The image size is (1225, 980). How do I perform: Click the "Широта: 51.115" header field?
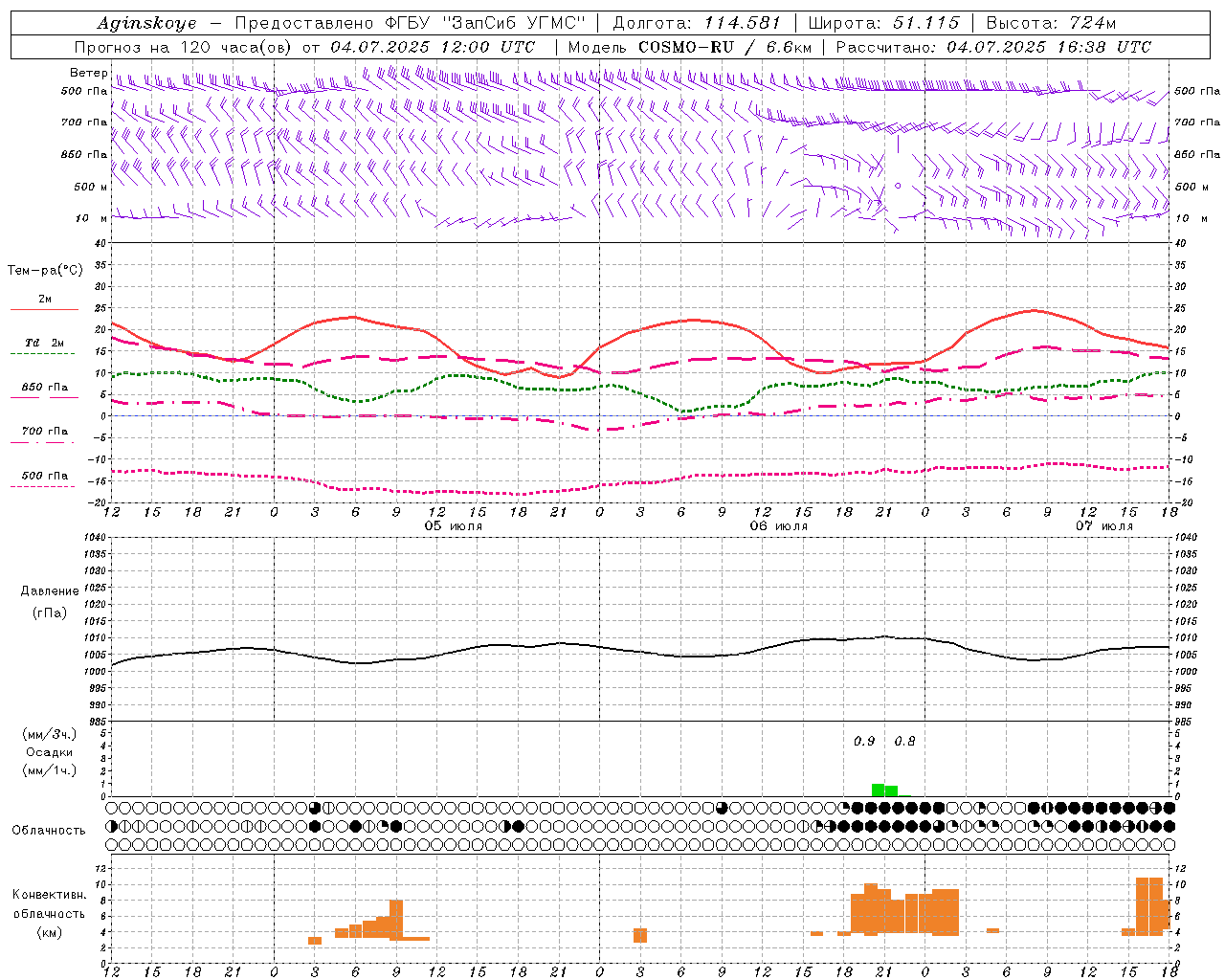pos(883,23)
